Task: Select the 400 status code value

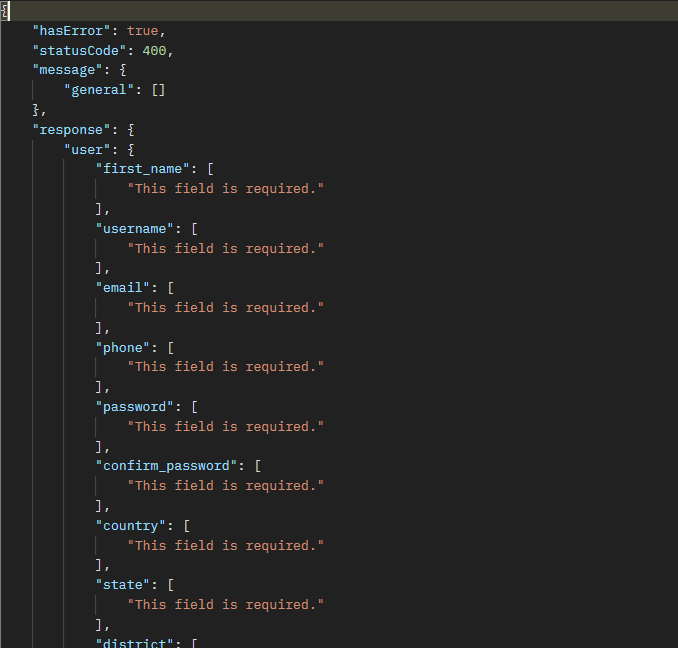Action: click(x=154, y=51)
